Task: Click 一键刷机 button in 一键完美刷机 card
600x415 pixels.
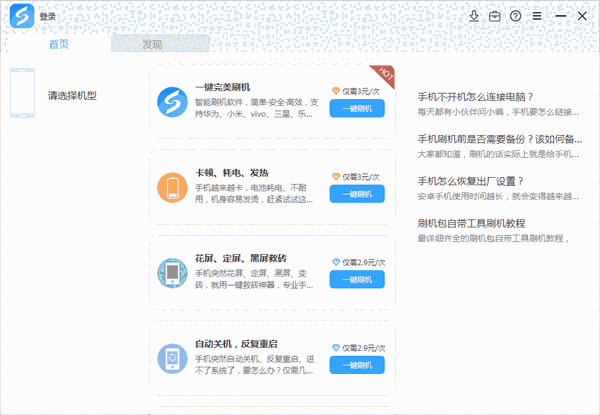Action: click(x=357, y=109)
